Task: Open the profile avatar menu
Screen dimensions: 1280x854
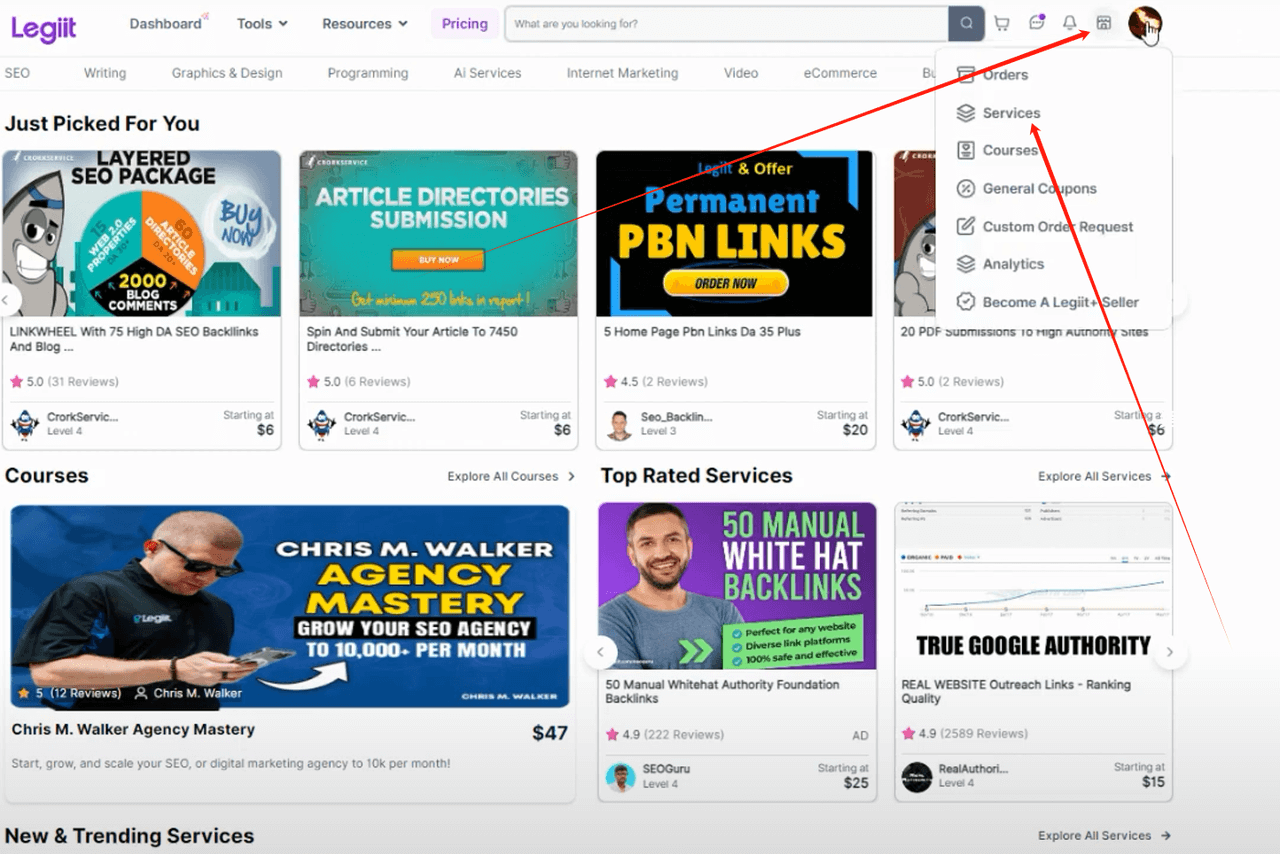Action: [1145, 23]
